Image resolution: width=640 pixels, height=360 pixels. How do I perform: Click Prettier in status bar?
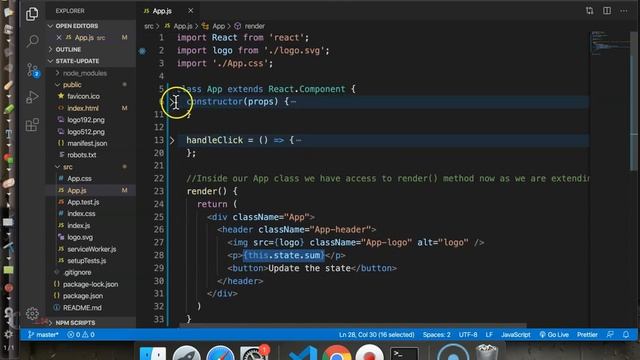point(587,335)
